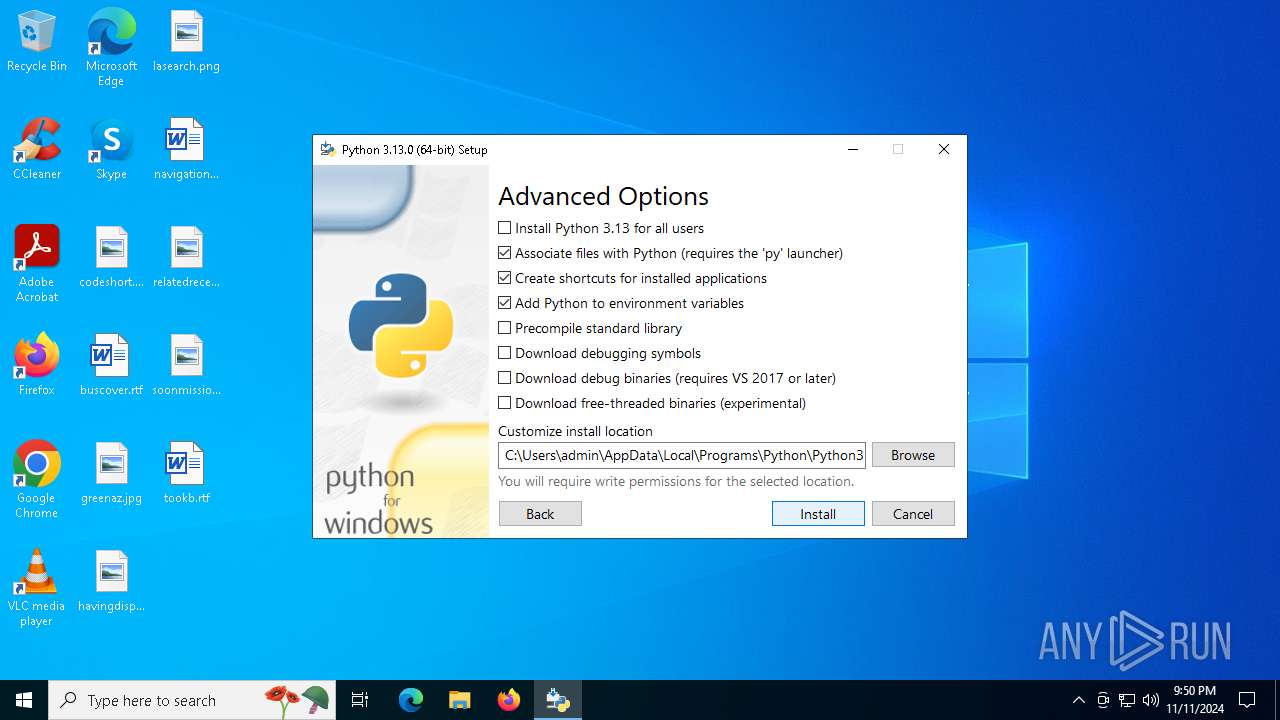Select the tookb.rtf document icon
This screenshot has height=720, width=1280.
click(186, 474)
